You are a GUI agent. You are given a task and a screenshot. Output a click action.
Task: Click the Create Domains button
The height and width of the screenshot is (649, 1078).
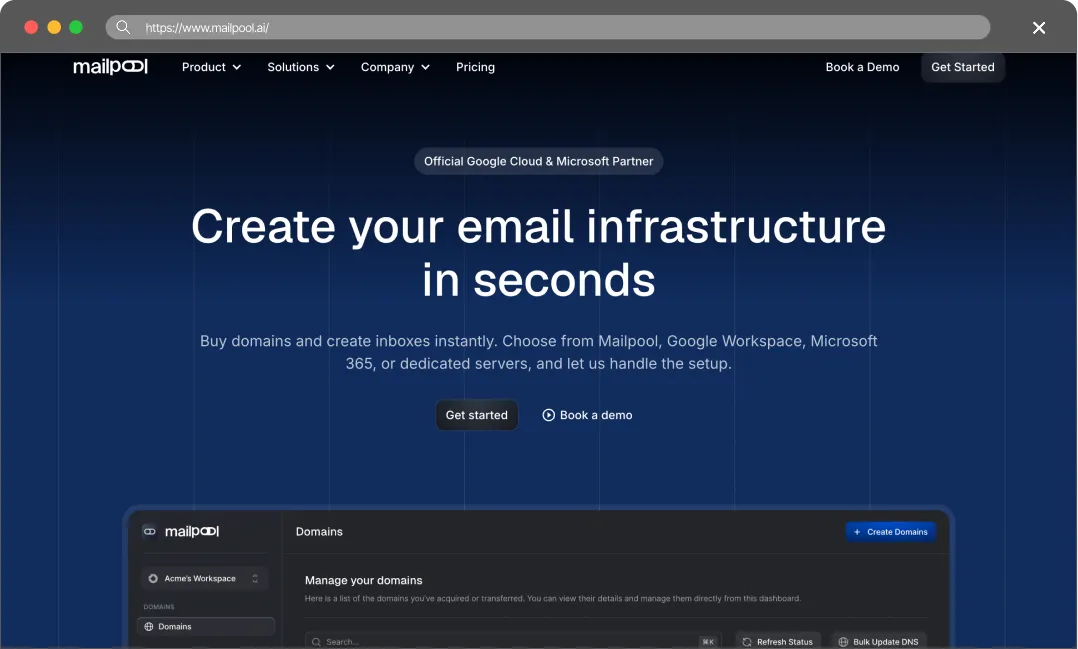890,532
